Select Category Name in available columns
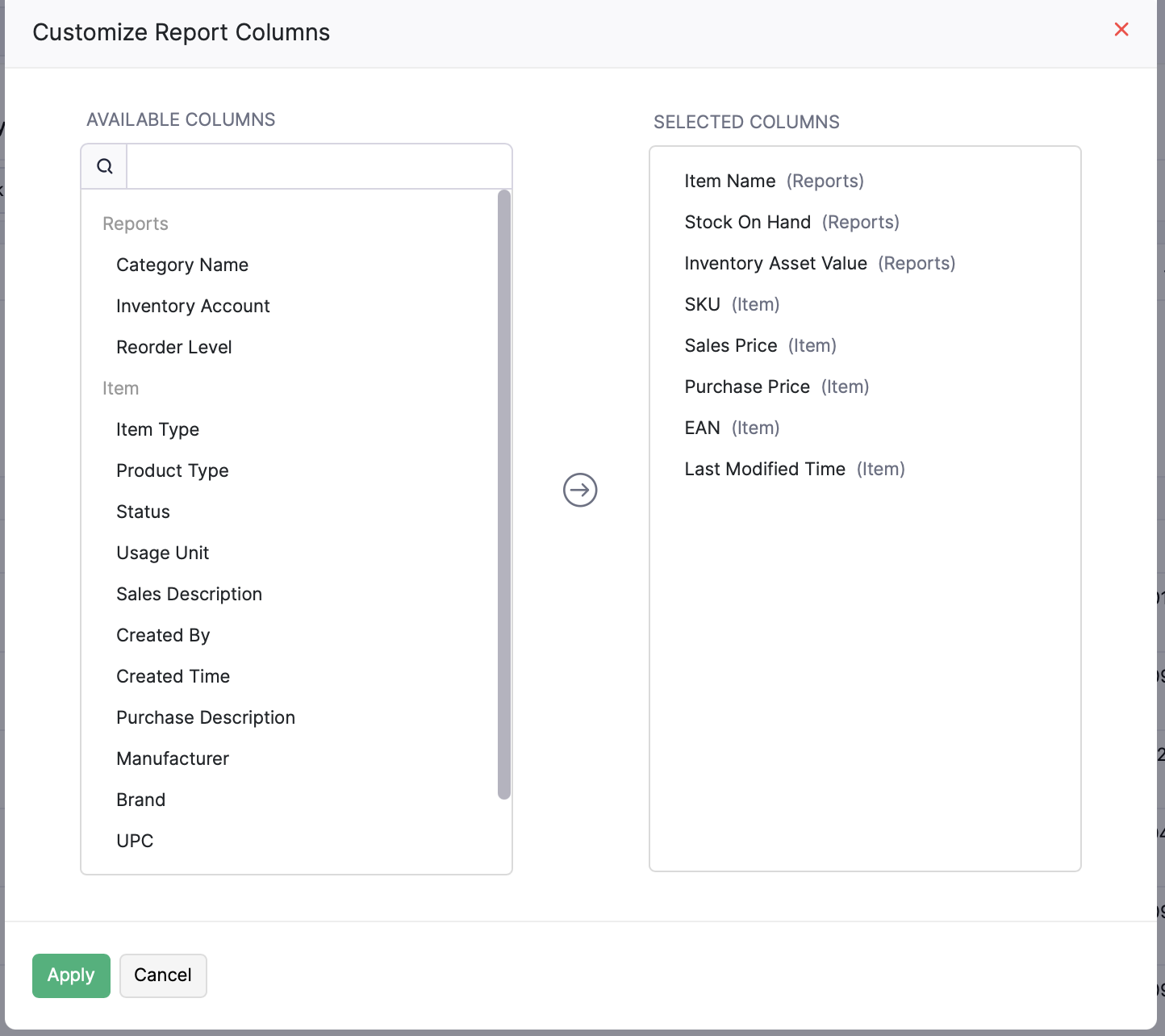The height and width of the screenshot is (1036, 1165). pos(182,265)
